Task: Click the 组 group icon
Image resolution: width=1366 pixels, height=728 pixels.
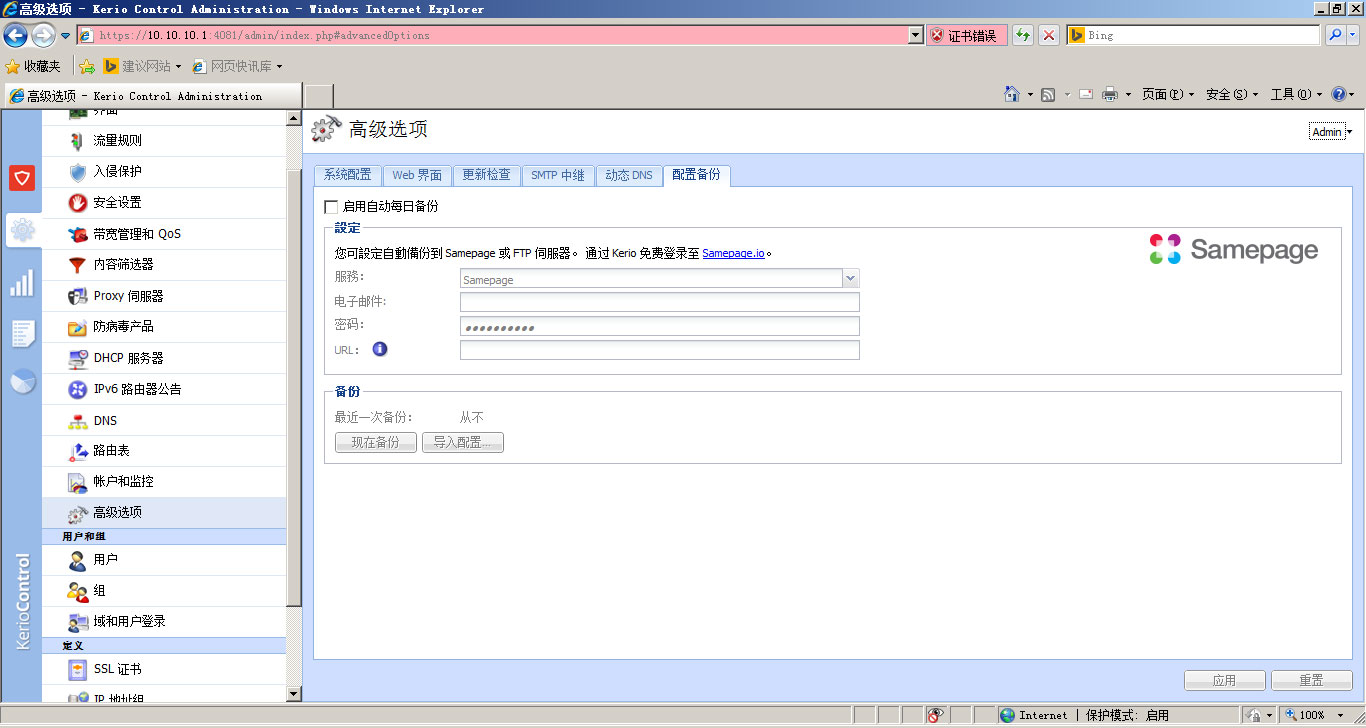Action: [77, 591]
